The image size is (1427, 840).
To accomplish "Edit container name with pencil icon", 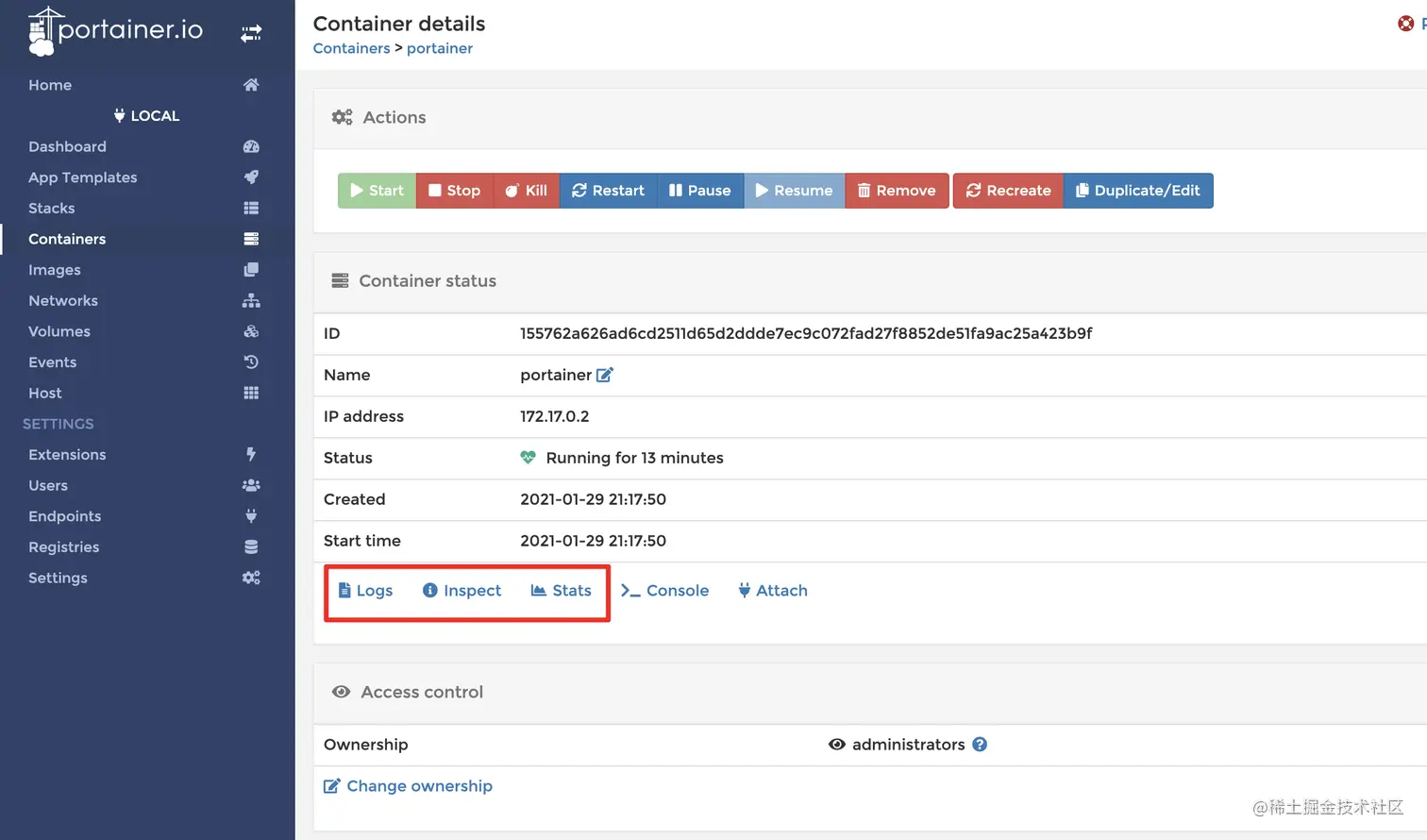I will coord(605,375).
